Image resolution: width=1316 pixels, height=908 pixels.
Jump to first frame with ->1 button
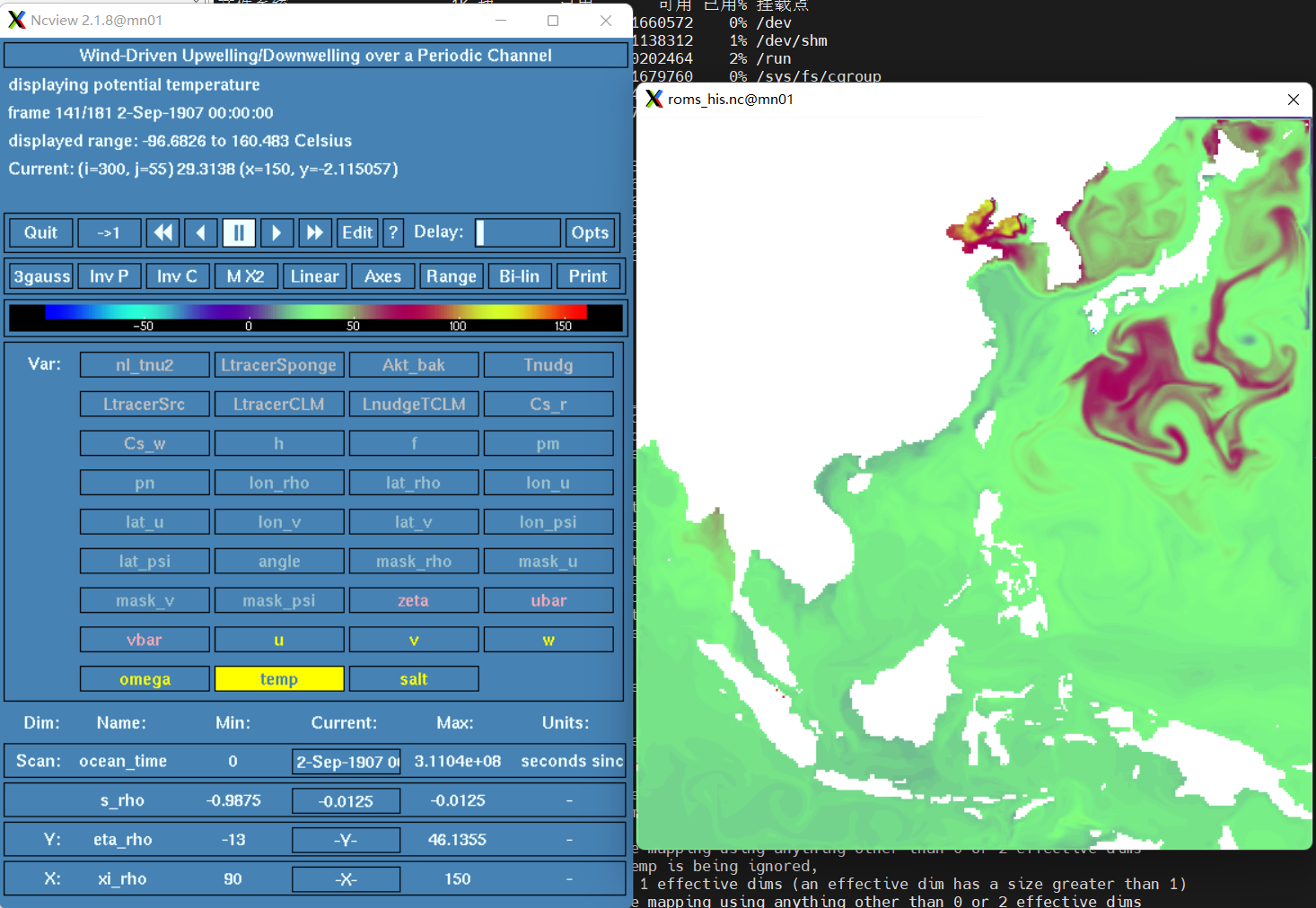pyautogui.click(x=109, y=233)
